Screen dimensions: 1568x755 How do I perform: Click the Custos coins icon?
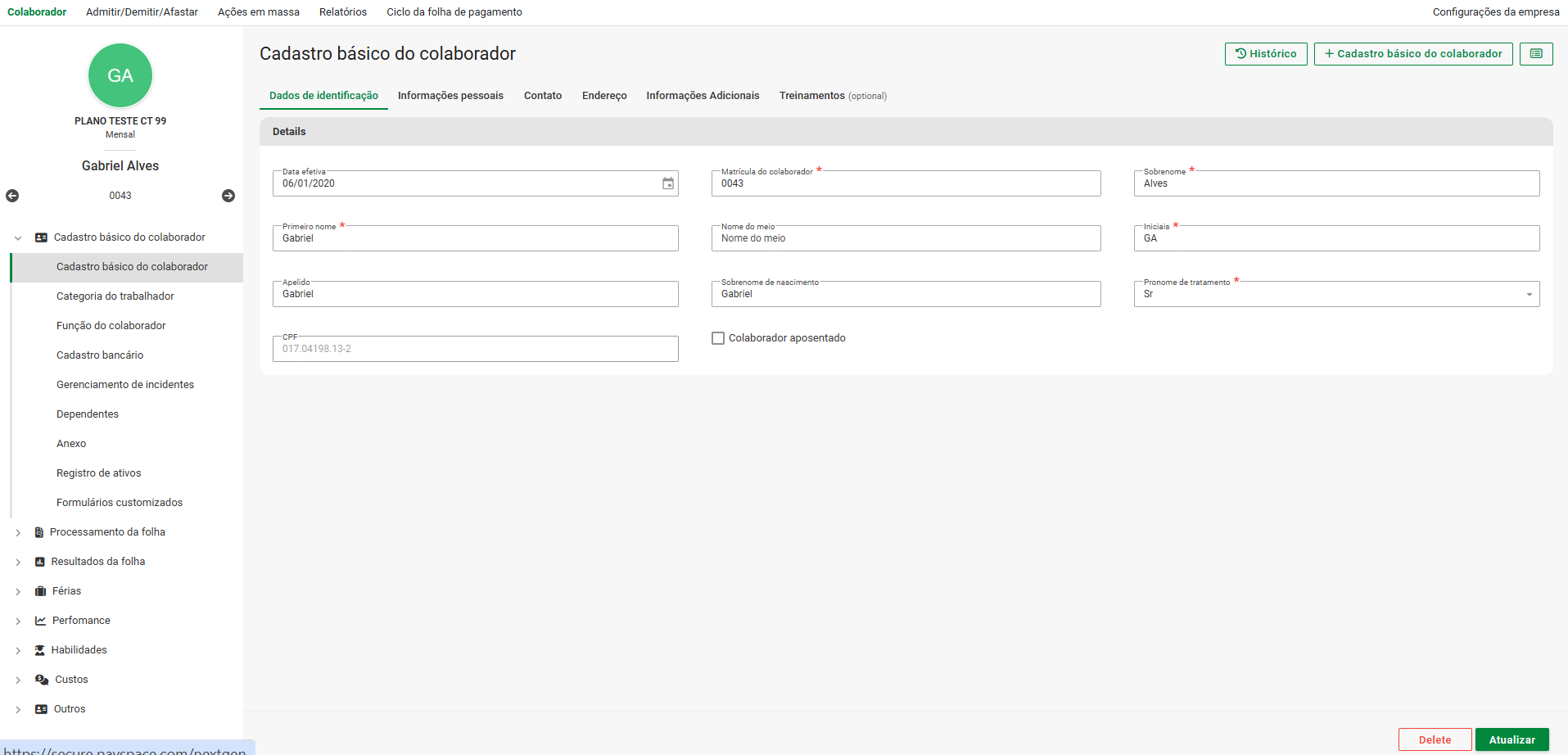click(x=42, y=680)
